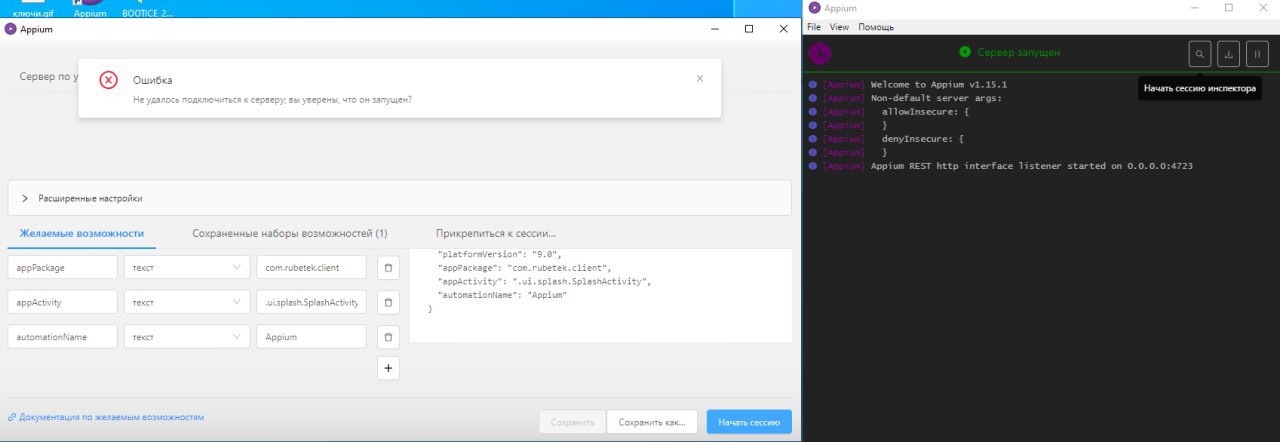1280x442 pixels.
Task: Open the type dropdown for appActivity
Action: 186,302
